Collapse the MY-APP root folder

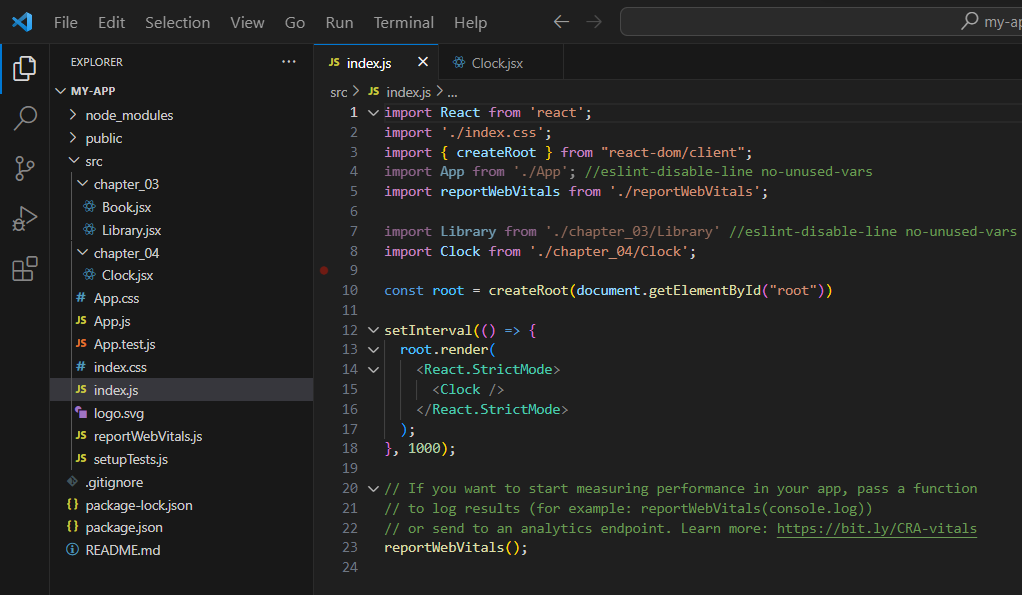click(61, 91)
